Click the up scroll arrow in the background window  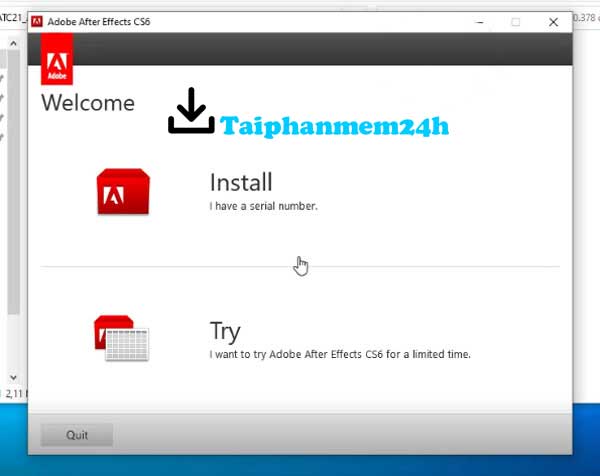[13, 43]
